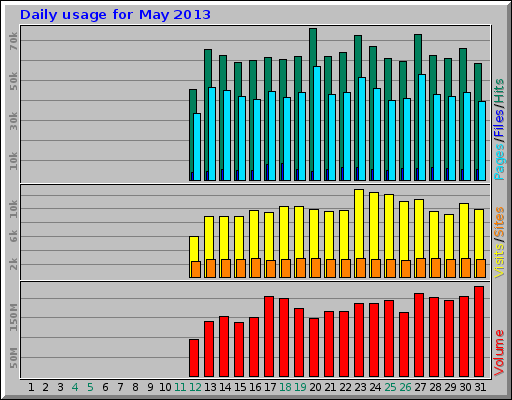Click the day 1 label on x-axis
Viewport: 512px width, 400px height.
(x=31, y=387)
